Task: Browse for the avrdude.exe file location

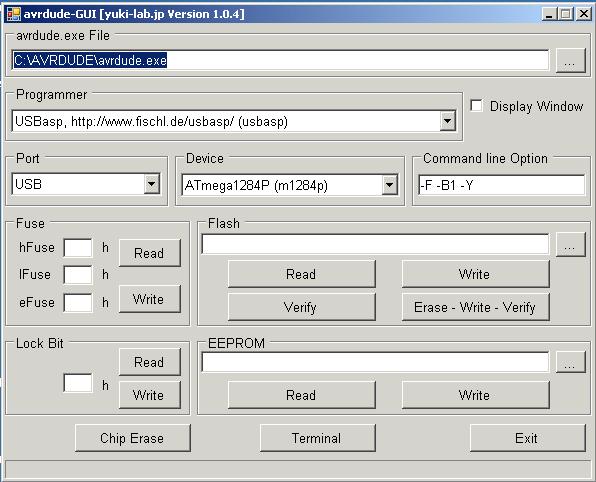Action: [x=570, y=60]
